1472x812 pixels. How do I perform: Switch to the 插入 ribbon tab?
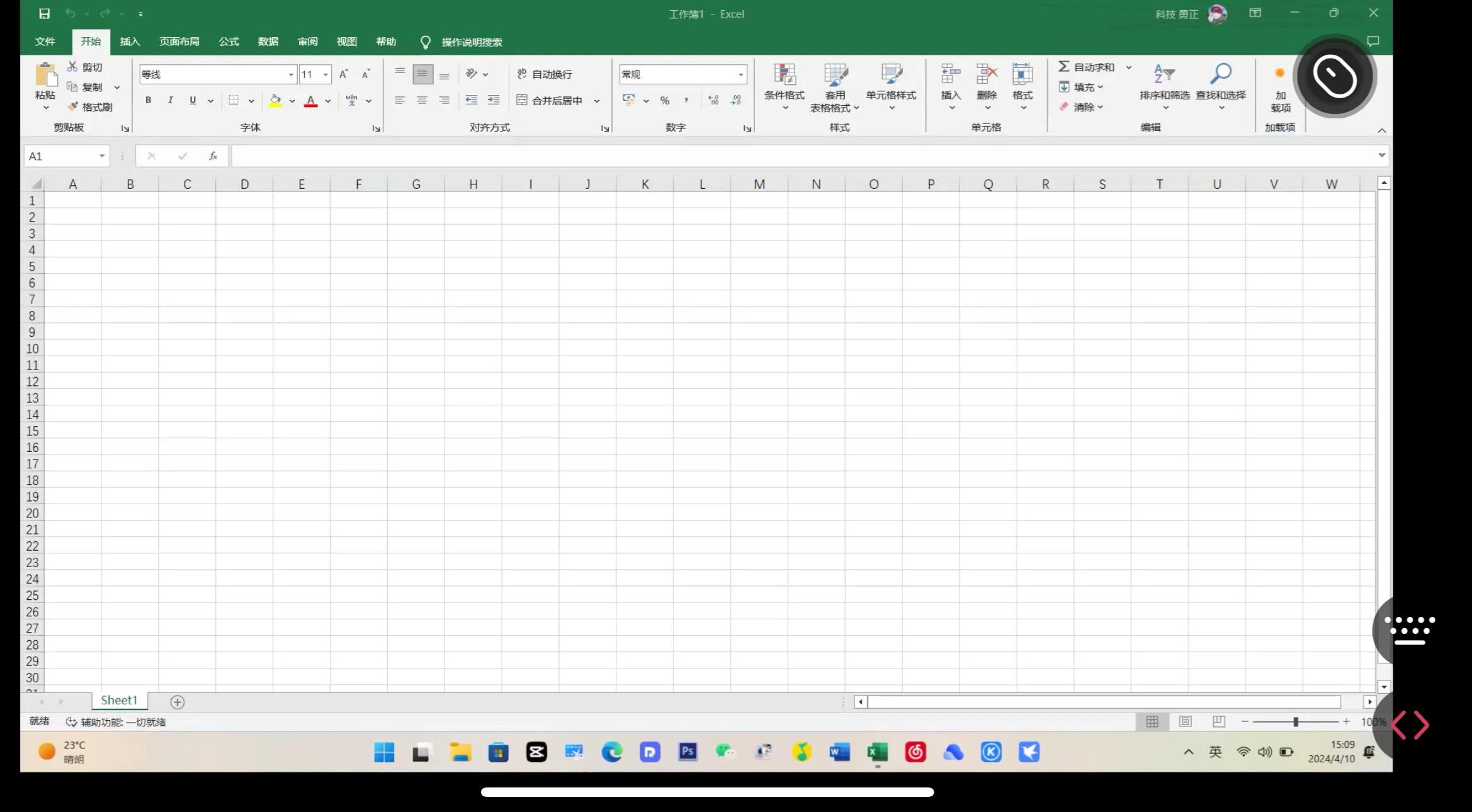[130, 42]
